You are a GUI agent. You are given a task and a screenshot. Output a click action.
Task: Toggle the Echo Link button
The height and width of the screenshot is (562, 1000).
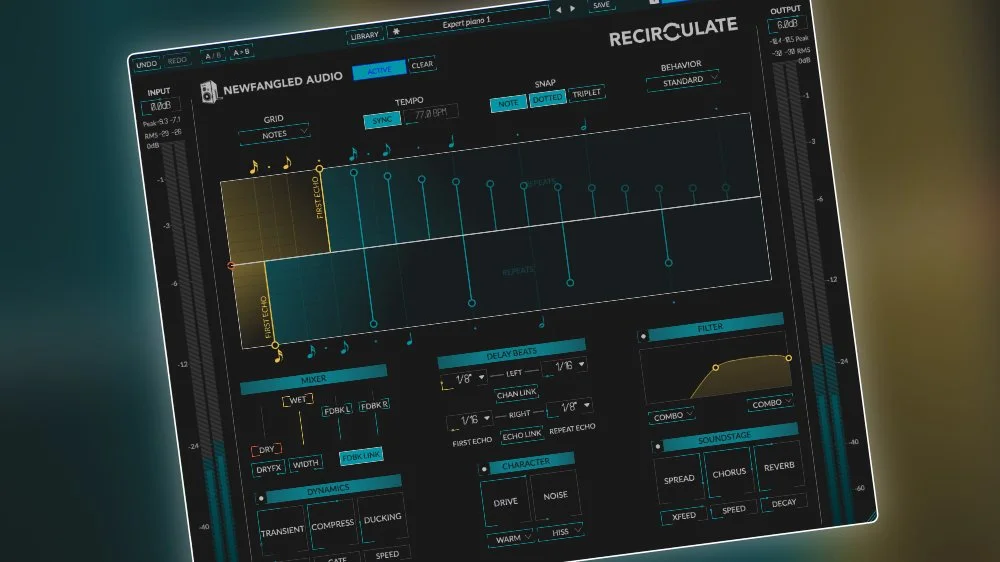[522, 435]
